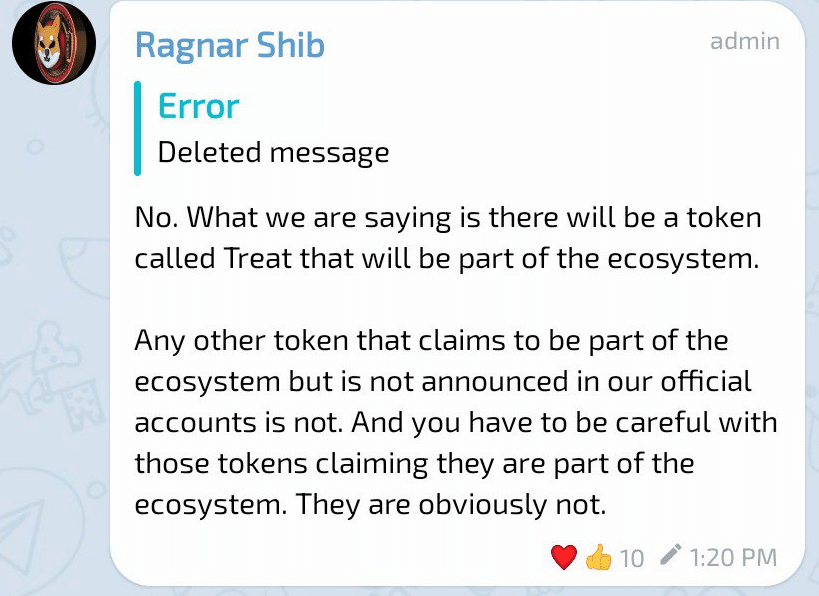Click the teal vertical reply bar
The width and height of the screenshot is (819, 596).
(137, 128)
